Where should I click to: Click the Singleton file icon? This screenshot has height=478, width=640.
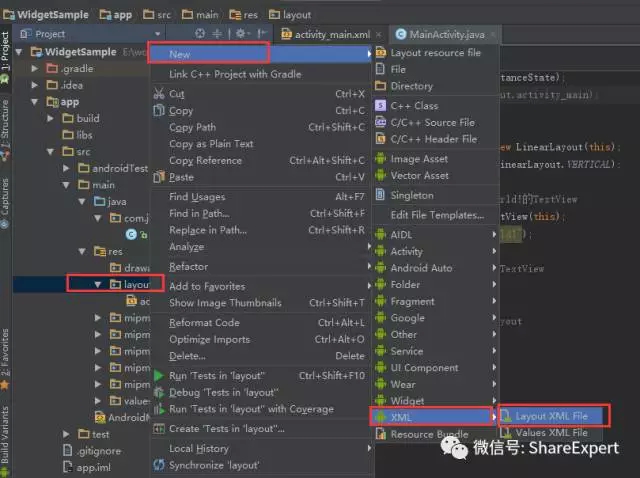pos(380,195)
